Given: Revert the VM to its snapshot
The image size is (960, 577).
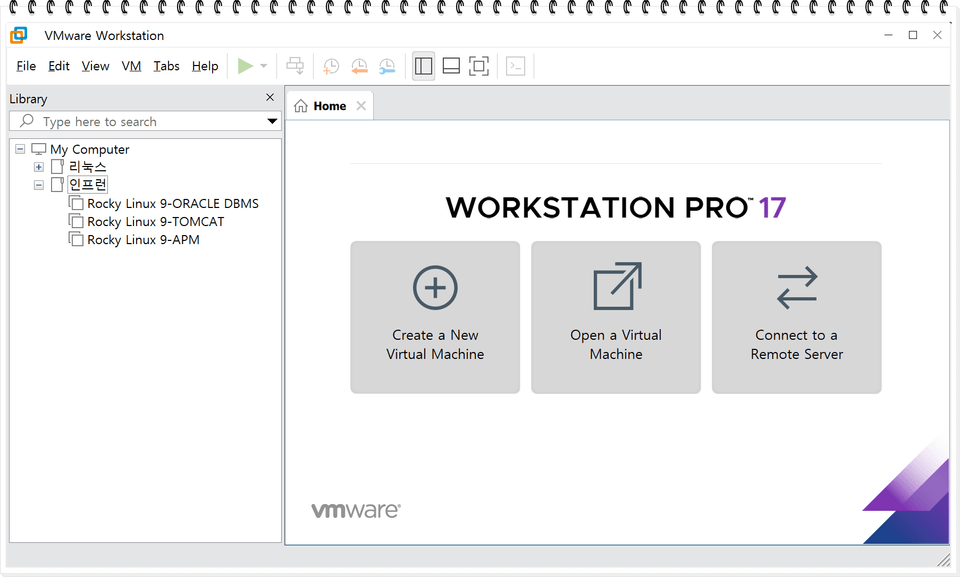Looking at the screenshot, I should [x=359, y=66].
